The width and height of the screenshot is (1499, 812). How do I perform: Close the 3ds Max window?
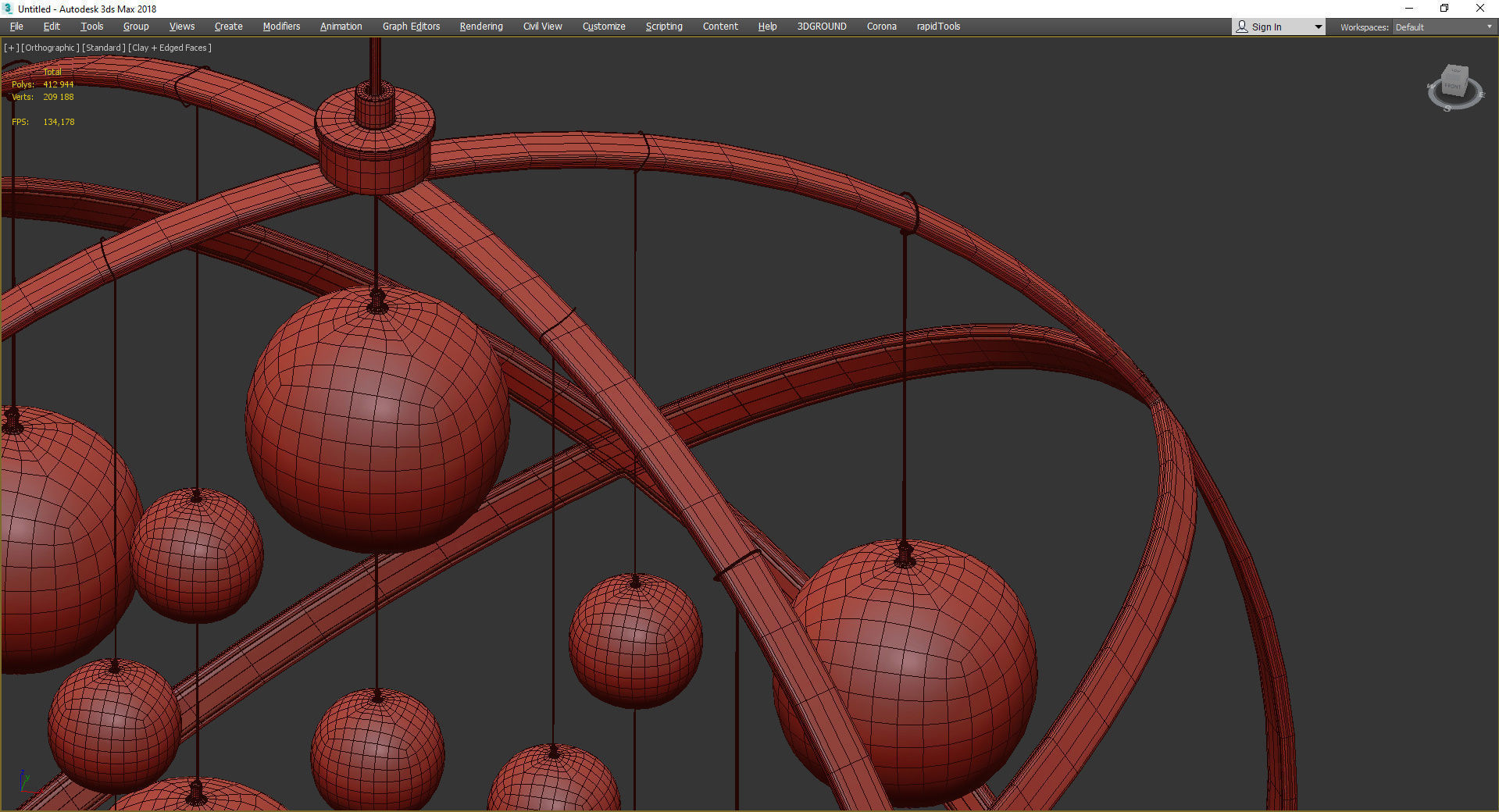pyautogui.click(x=1479, y=9)
